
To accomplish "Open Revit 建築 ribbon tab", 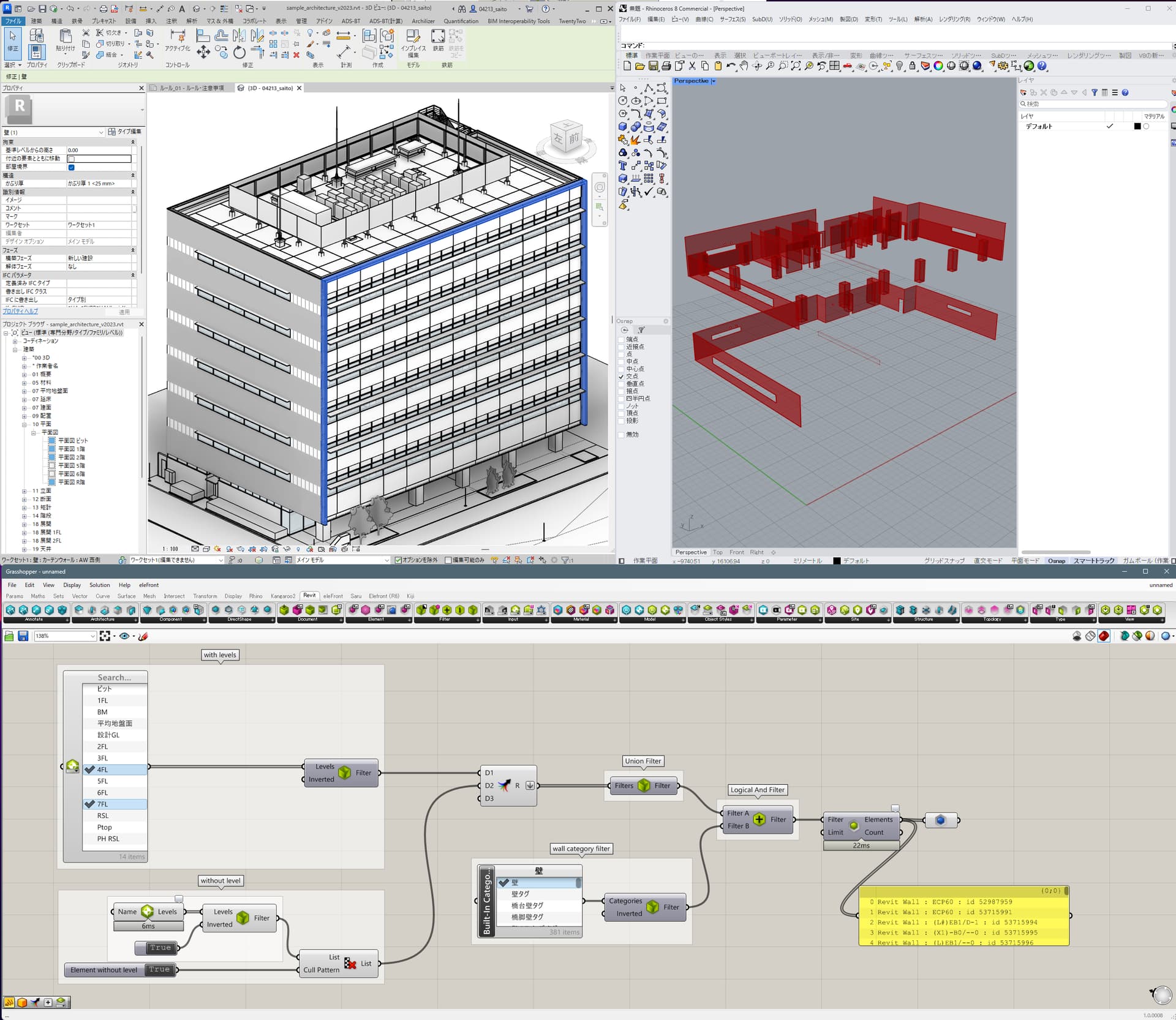I will [x=37, y=21].
